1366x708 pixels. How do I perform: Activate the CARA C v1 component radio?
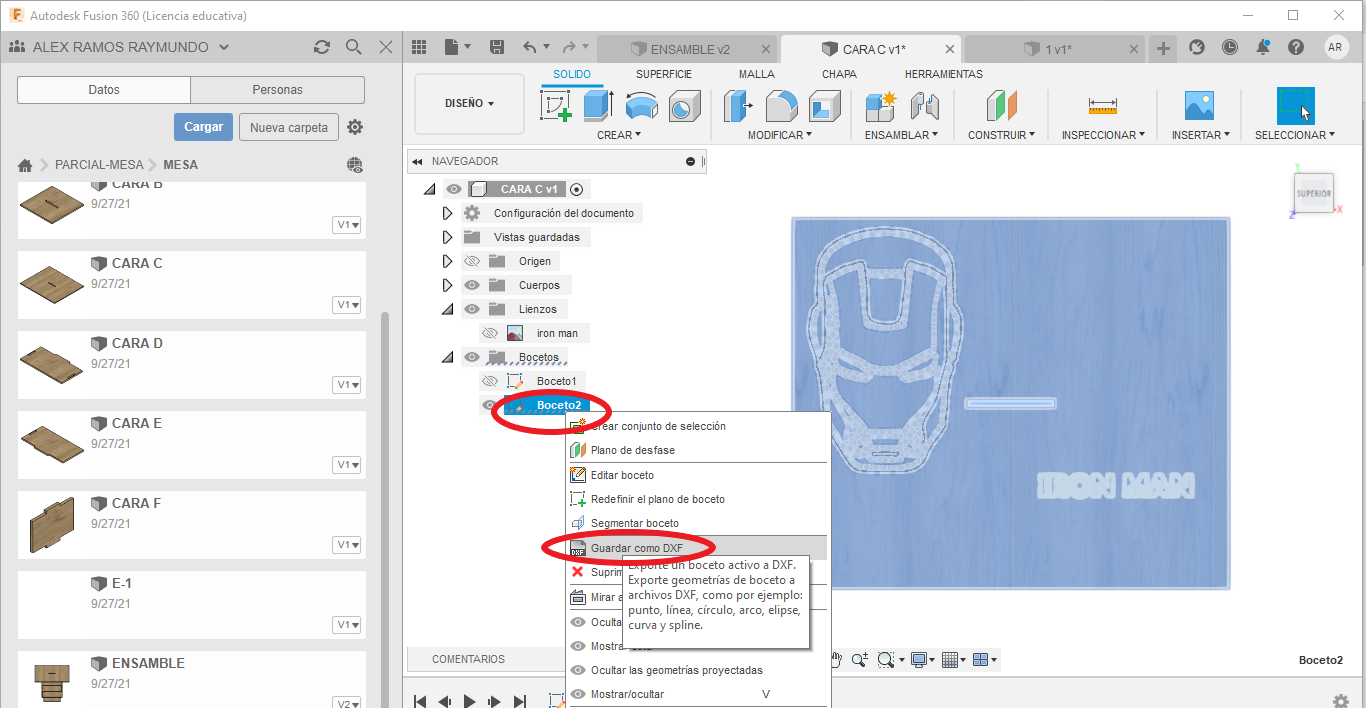click(x=576, y=189)
